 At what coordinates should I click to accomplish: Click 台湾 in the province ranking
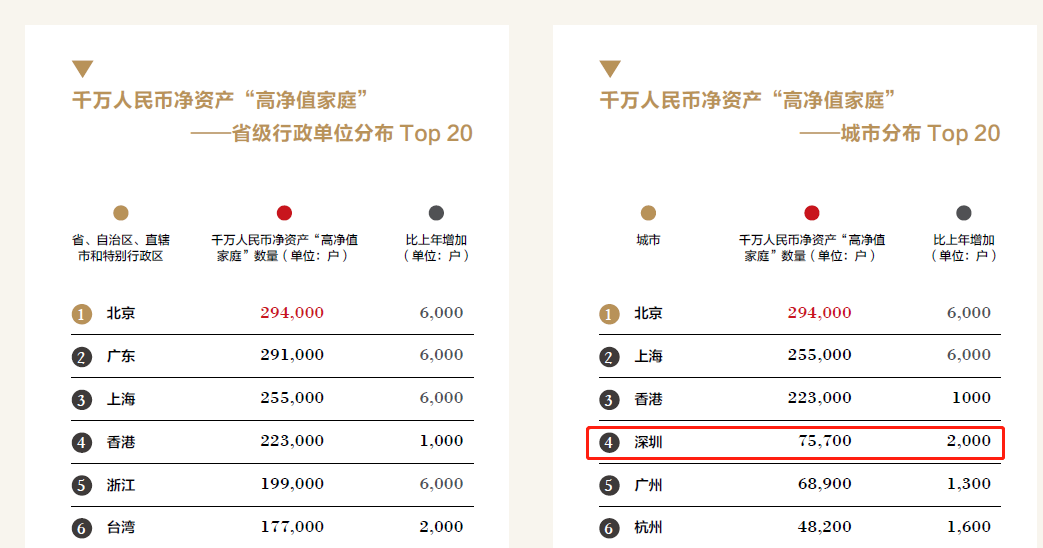point(121,527)
